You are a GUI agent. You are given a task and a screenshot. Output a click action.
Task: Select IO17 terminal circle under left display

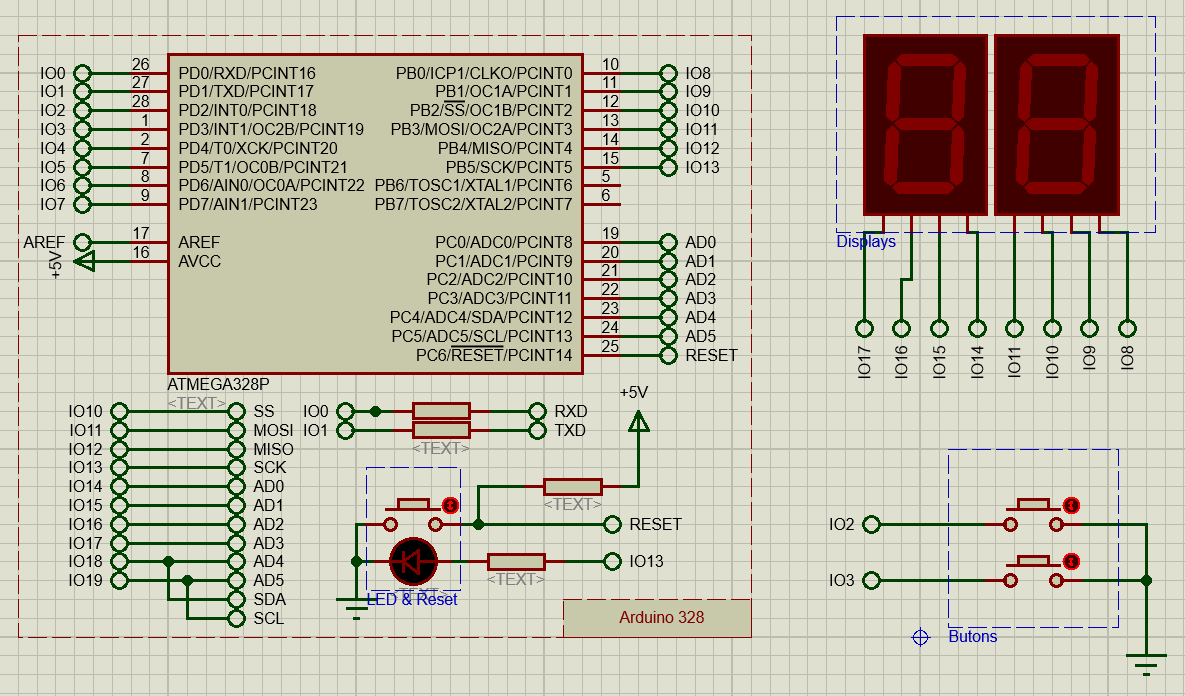pos(865,329)
